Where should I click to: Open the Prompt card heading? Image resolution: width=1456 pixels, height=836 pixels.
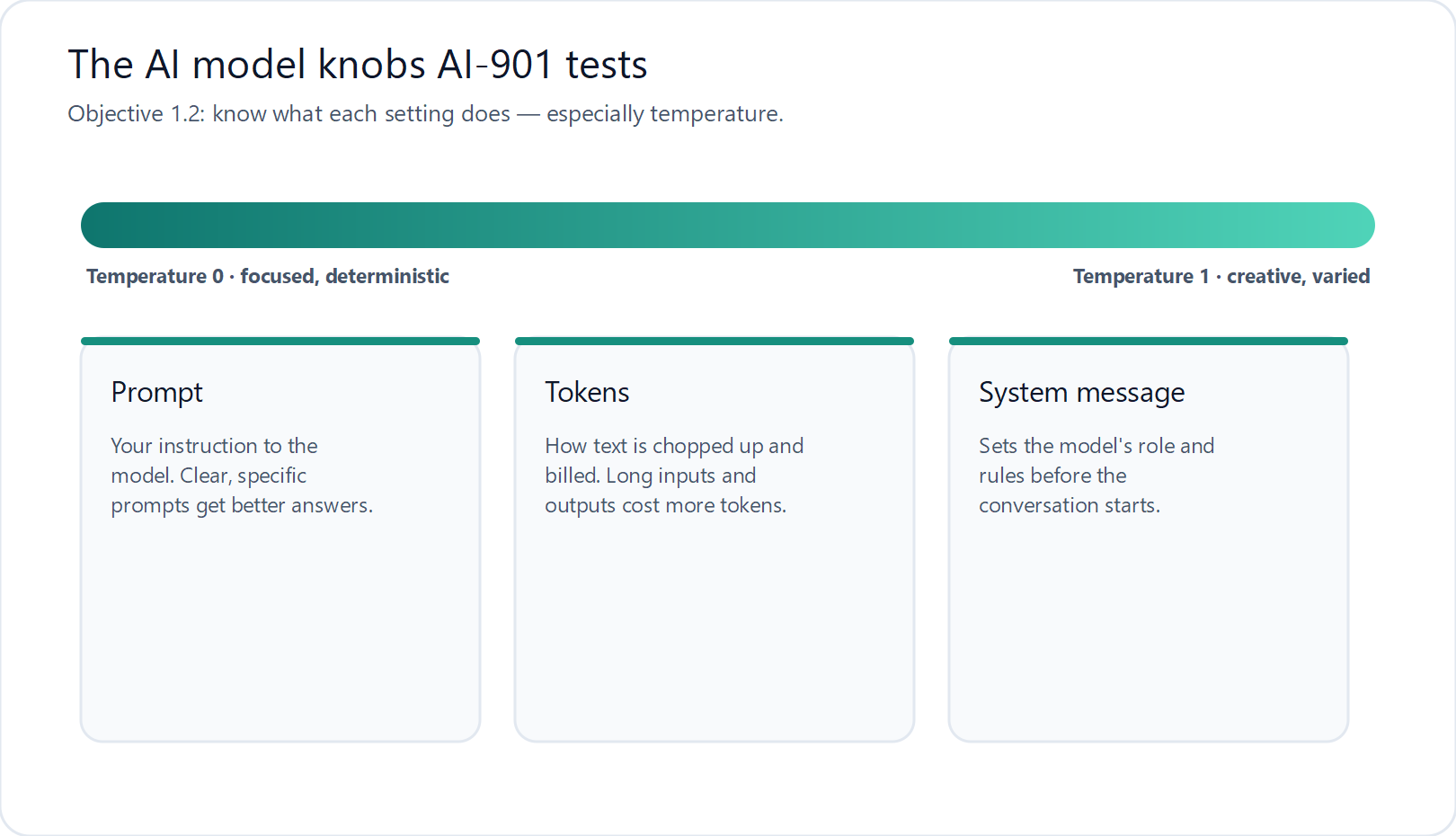pyautogui.click(x=157, y=393)
